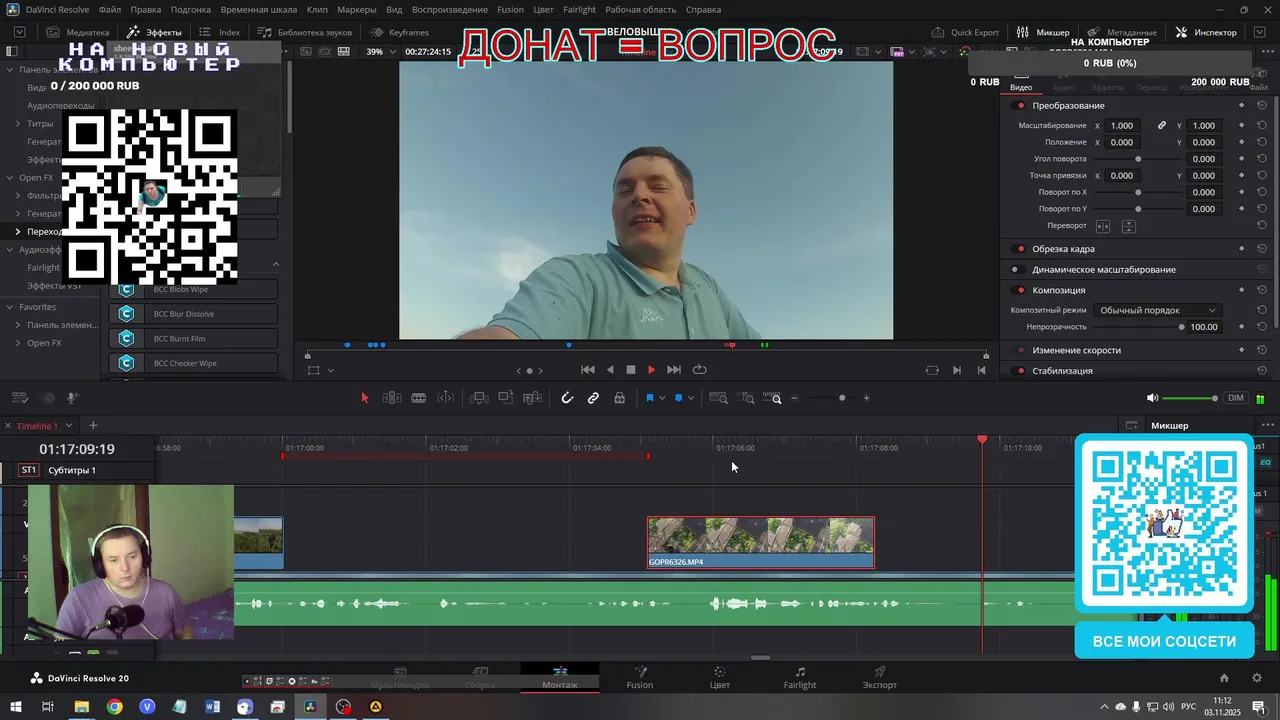The width and height of the screenshot is (1280, 720).
Task: Open the marker color dropdown arrow
Action: tap(691, 399)
